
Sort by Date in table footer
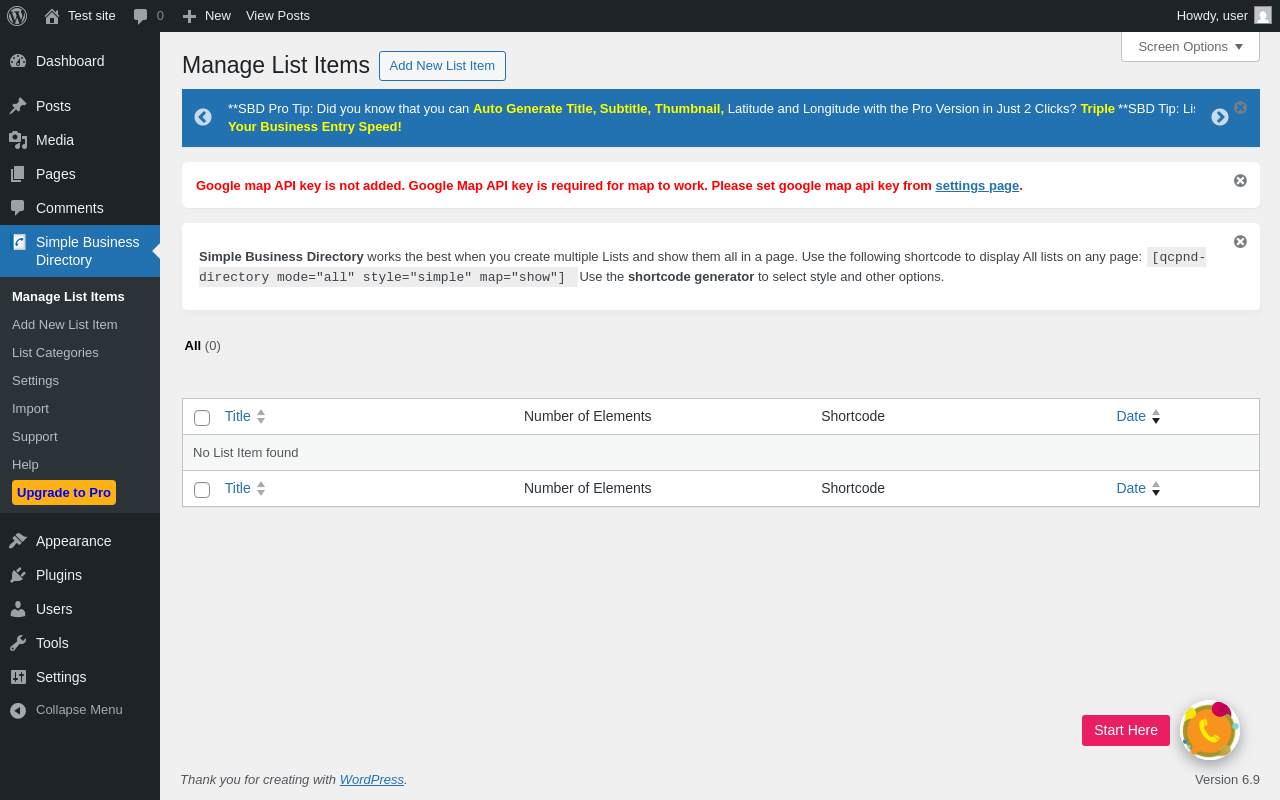pyautogui.click(x=1138, y=488)
